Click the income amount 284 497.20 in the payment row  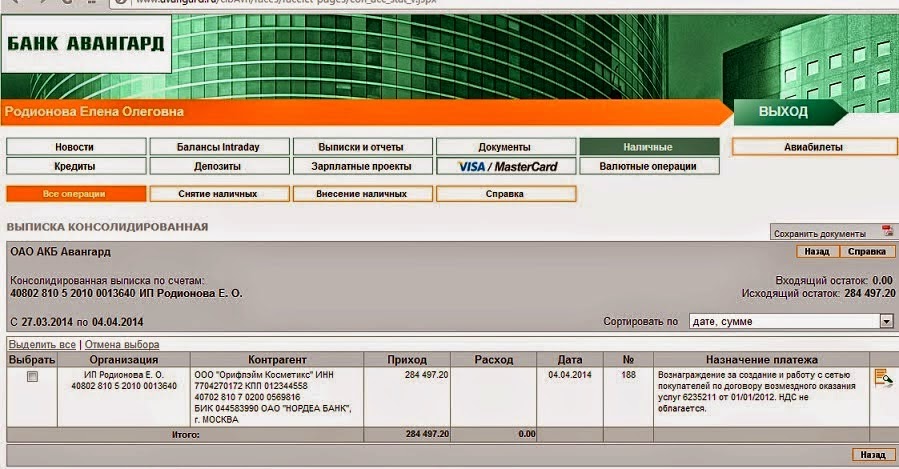pos(427,375)
